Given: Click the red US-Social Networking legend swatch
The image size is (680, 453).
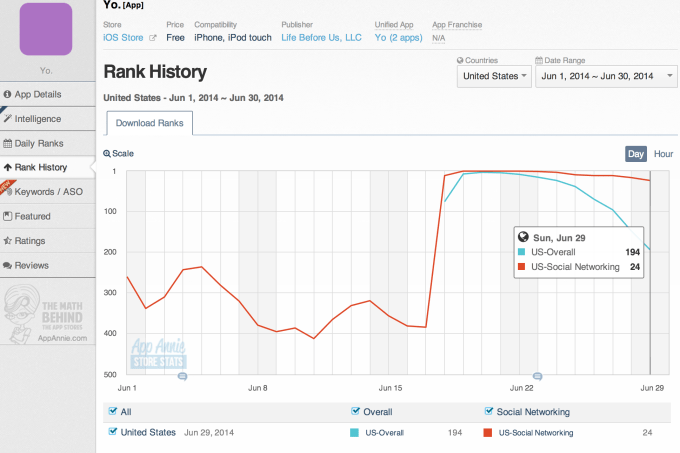Looking at the screenshot, I should click(x=488, y=433).
